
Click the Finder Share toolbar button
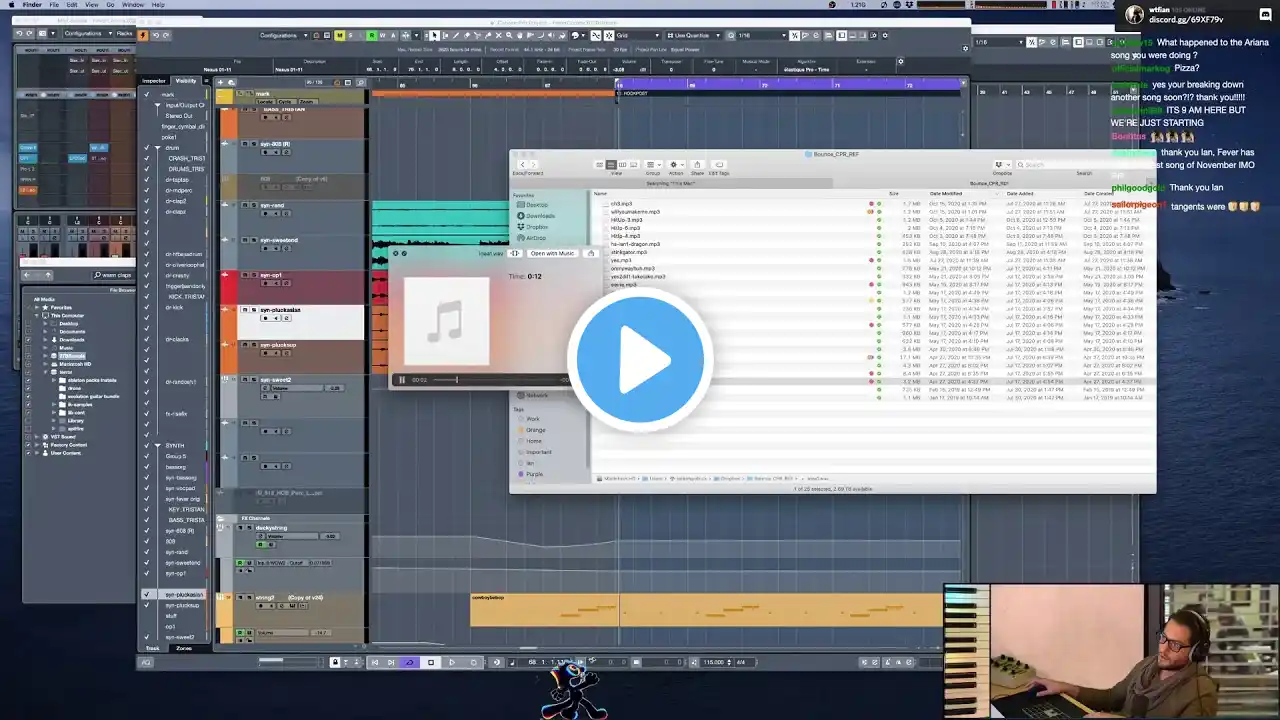click(698, 164)
